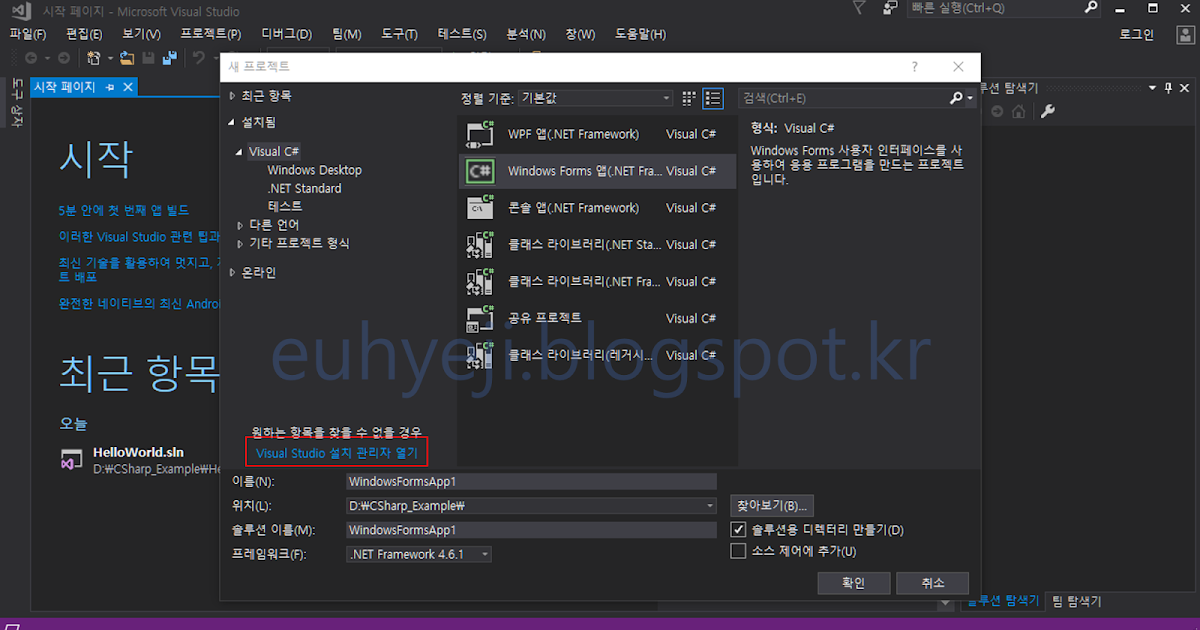
Task: Click the help question mark in dialog
Action: point(914,66)
